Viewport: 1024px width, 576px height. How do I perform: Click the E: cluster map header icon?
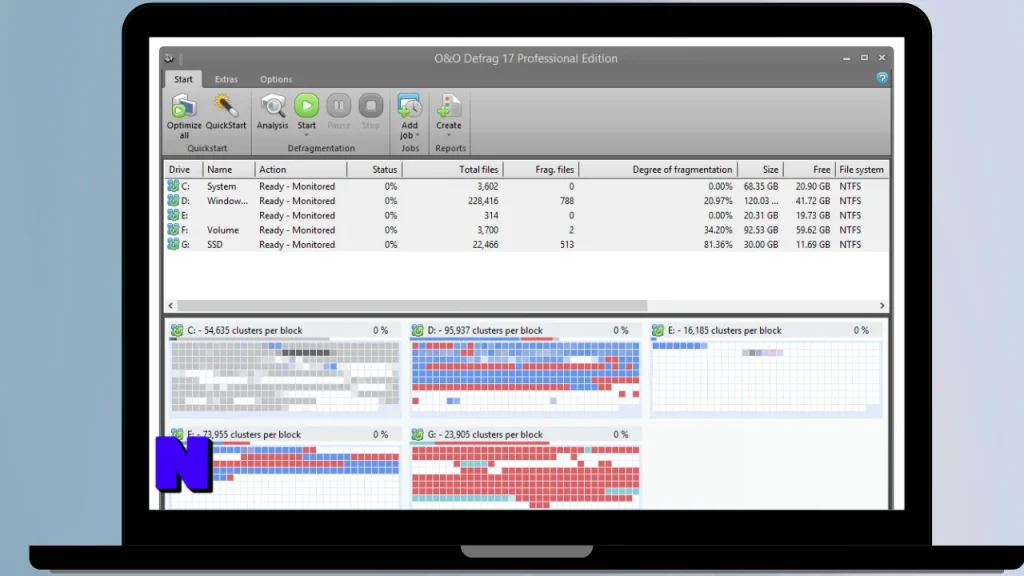(658, 330)
